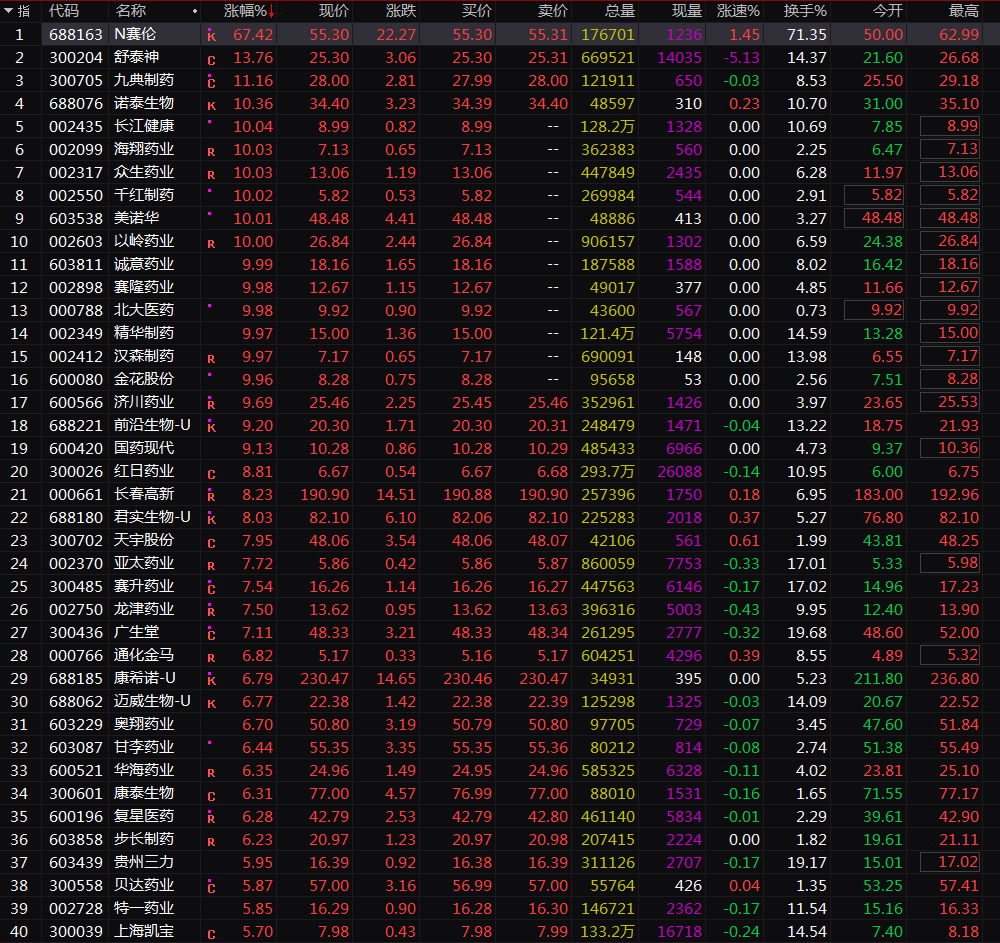Screen dimensions: 1000x943
Task: Click the R marker icon on 济川药业 row
Action: [211, 404]
